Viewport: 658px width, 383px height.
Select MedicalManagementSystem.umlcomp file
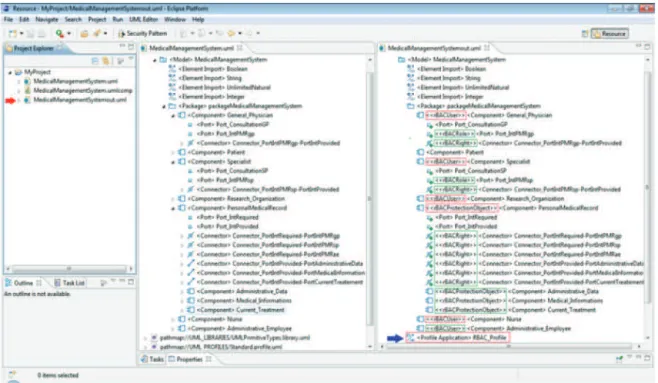coord(83,90)
